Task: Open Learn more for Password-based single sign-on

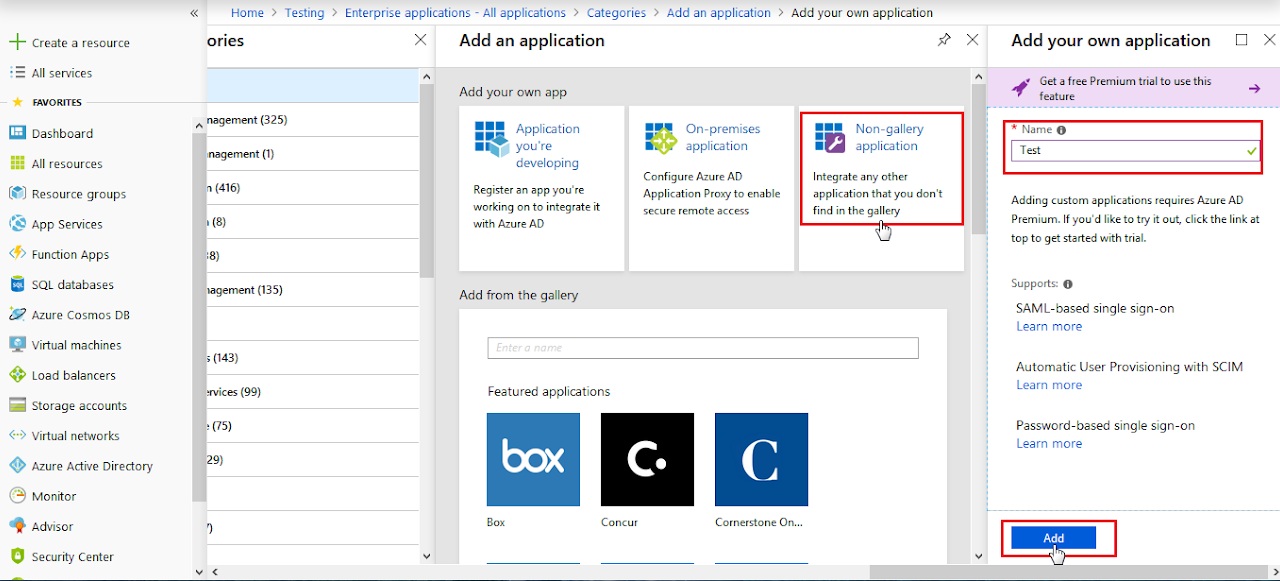Action: click(1049, 443)
